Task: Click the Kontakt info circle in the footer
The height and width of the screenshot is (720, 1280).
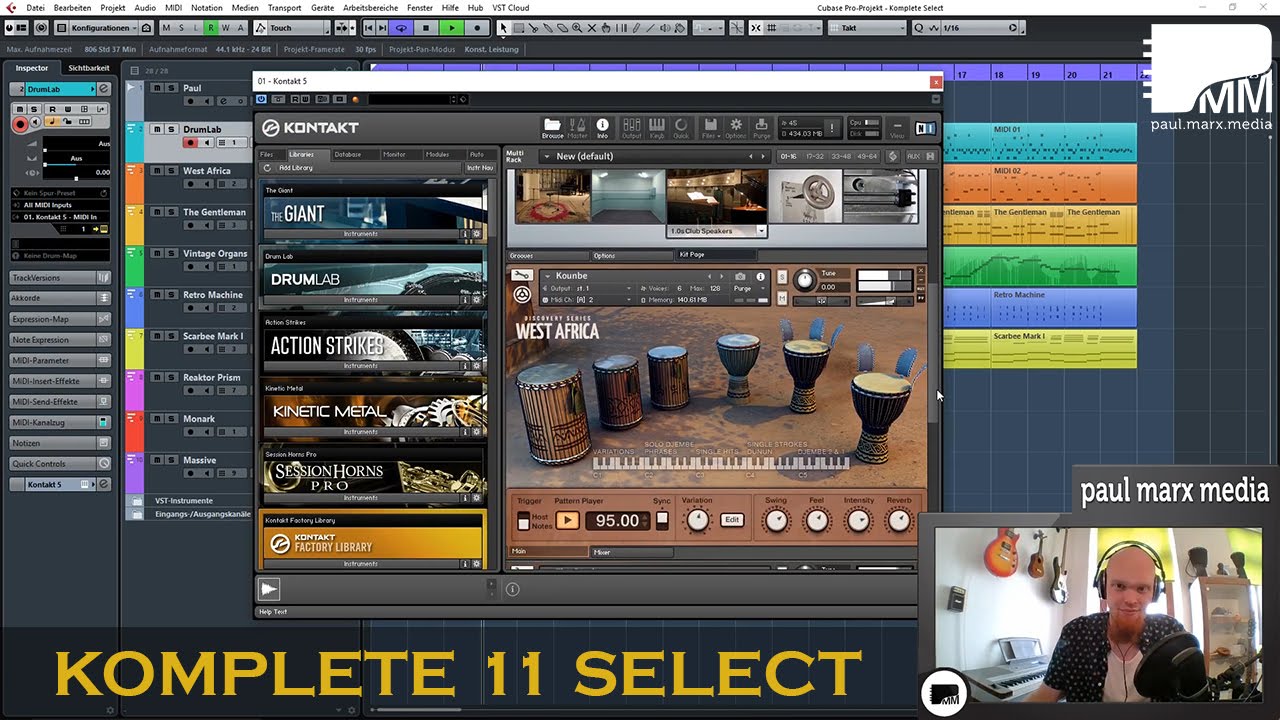Action: tap(512, 589)
